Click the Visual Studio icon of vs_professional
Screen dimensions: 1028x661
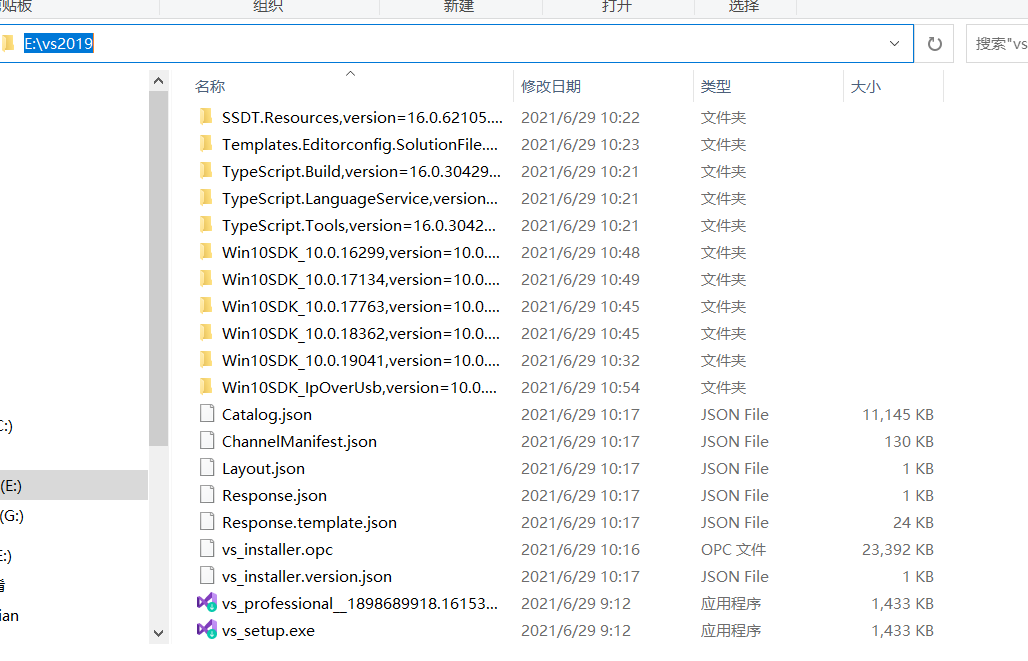[207, 602]
